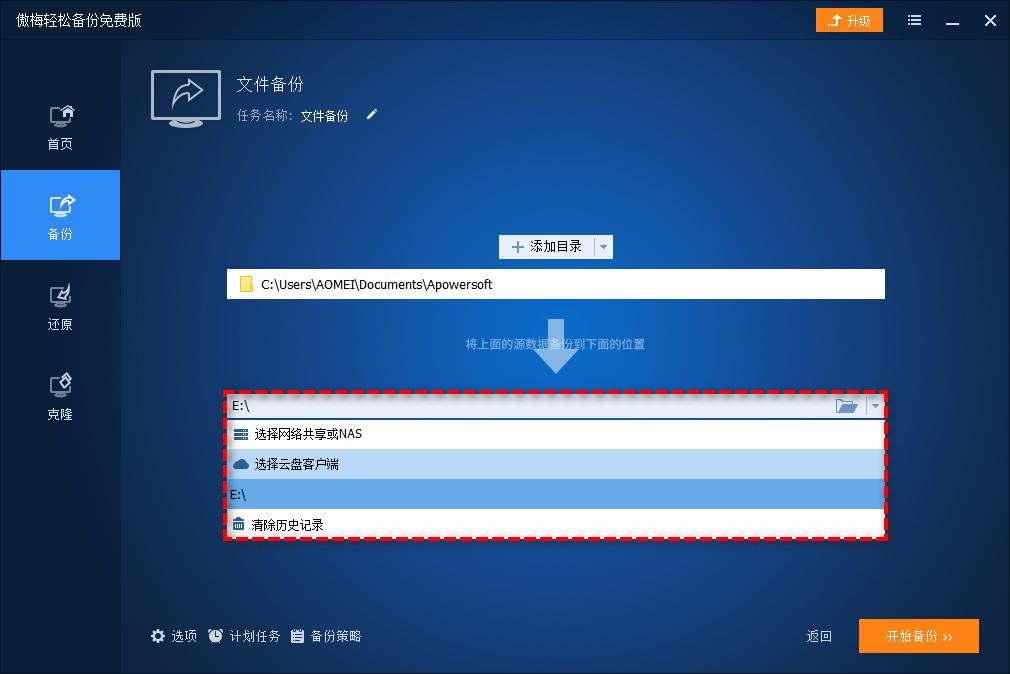This screenshot has width=1010, height=674.
Task: 点击铅笔图标编辑任务名称
Action: point(371,115)
